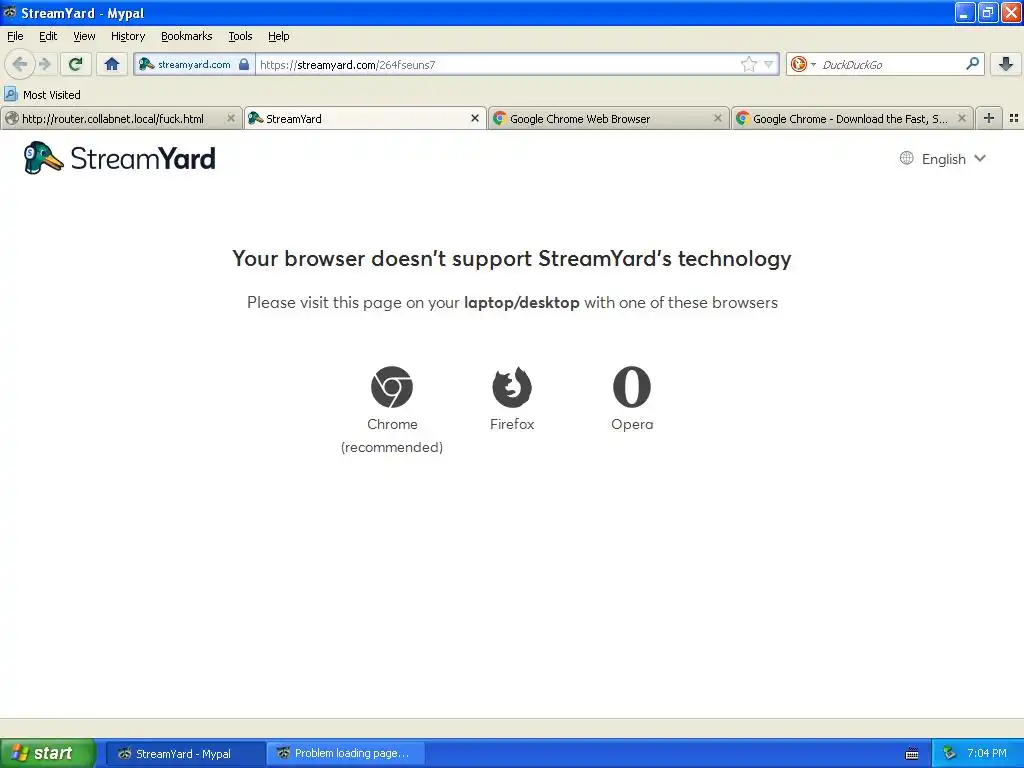
Task: Open the Most Visited bookmarks folder
Action: (x=42, y=95)
